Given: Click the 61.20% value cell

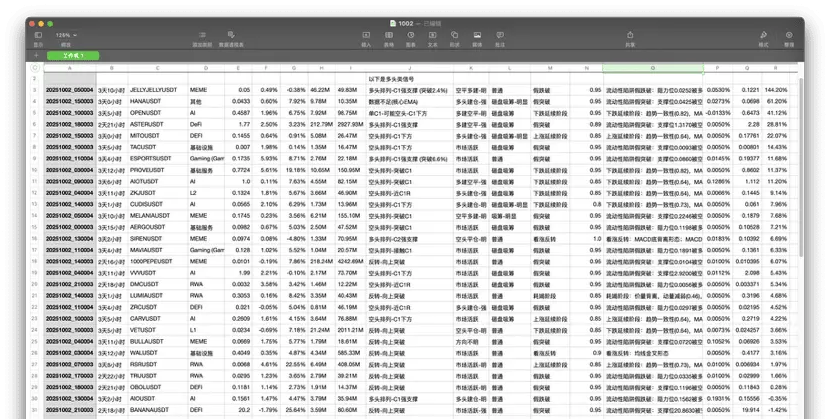Looking at the screenshot, I should click(x=775, y=102).
